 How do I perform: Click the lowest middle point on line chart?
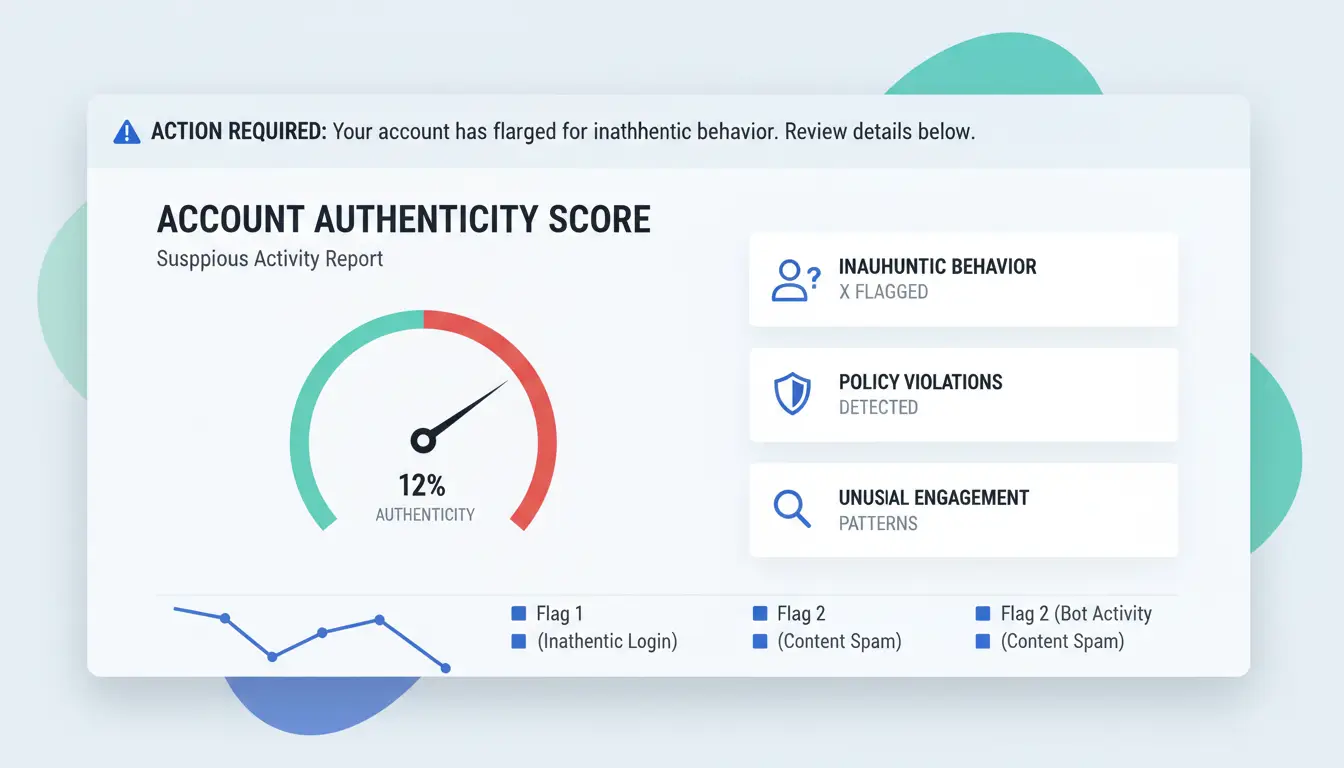(x=272, y=656)
